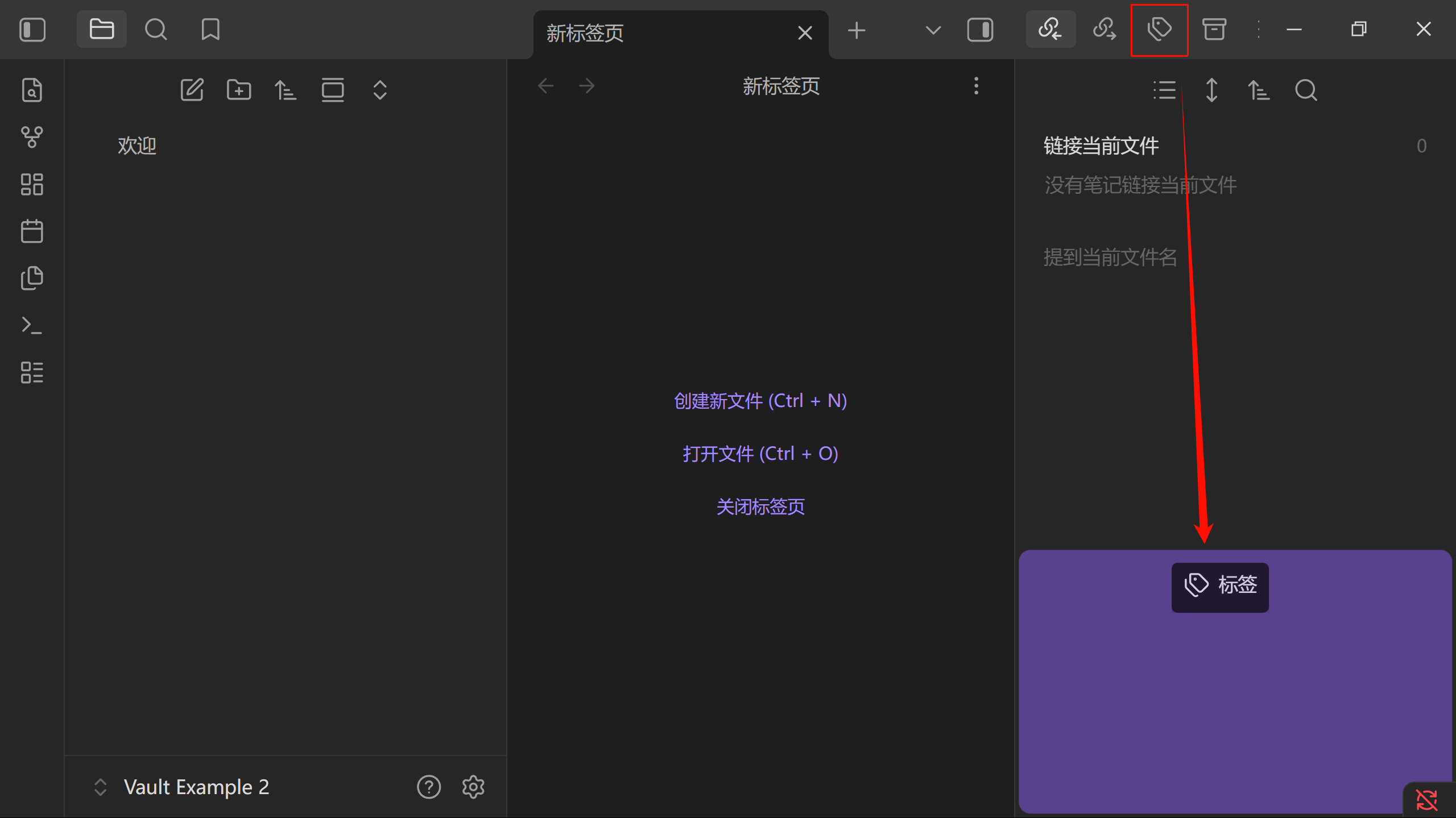Viewport: 1456px width, 818px height.
Task: Toggle the right sidebar
Action: [x=980, y=29]
